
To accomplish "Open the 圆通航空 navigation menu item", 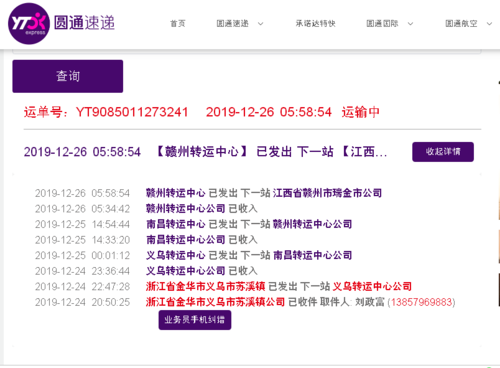I will (461, 23).
